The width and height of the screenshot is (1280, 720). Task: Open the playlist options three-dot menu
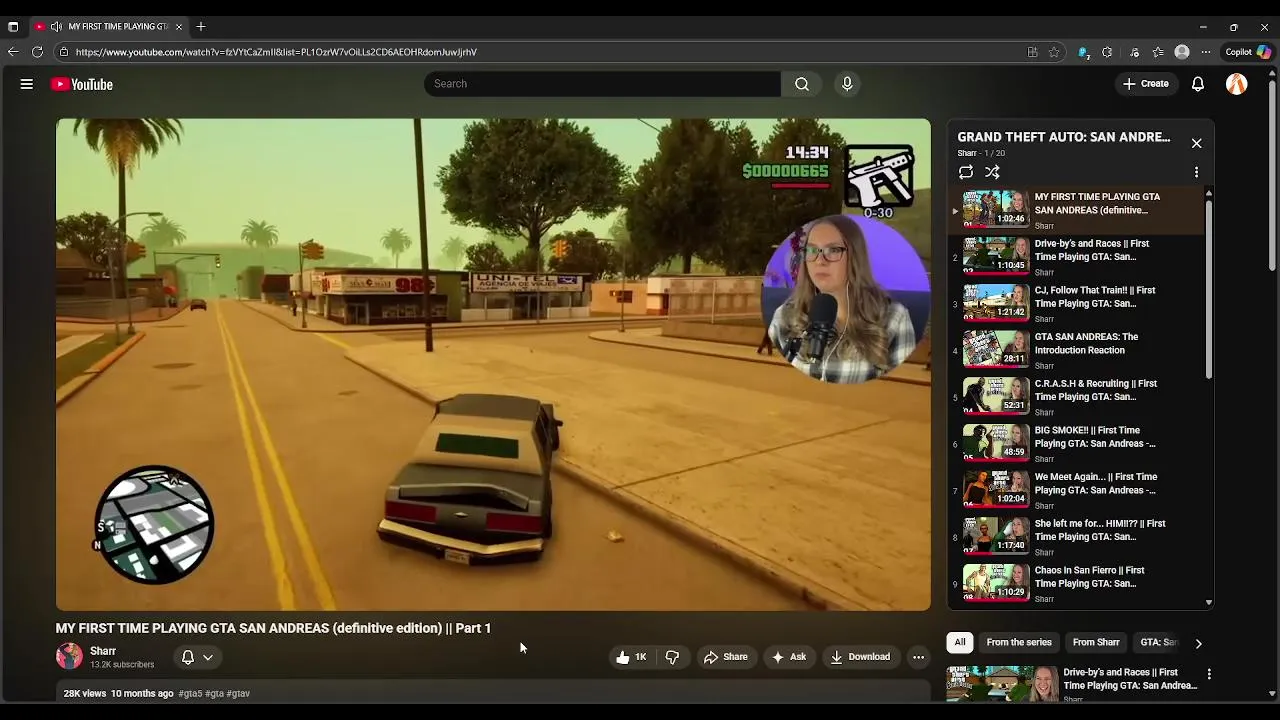pos(1196,172)
